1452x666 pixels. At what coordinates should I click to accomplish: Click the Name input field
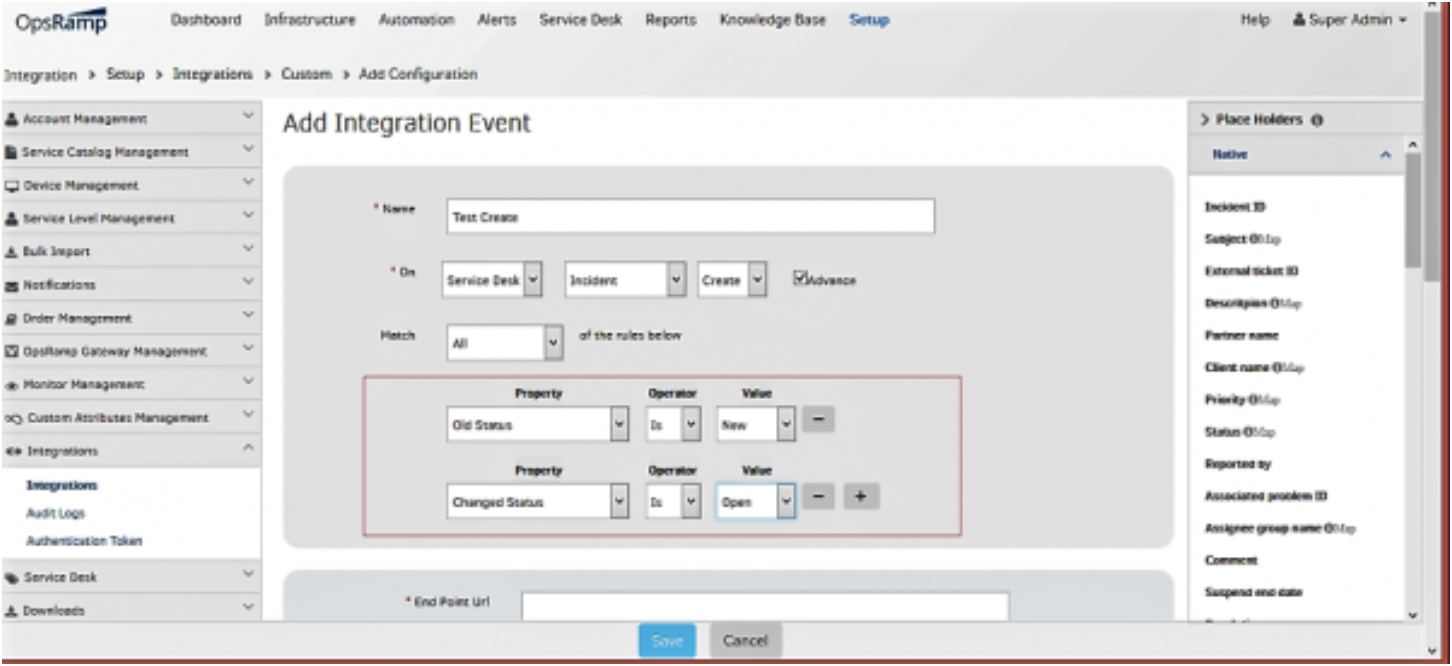pyautogui.click(x=690, y=216)
